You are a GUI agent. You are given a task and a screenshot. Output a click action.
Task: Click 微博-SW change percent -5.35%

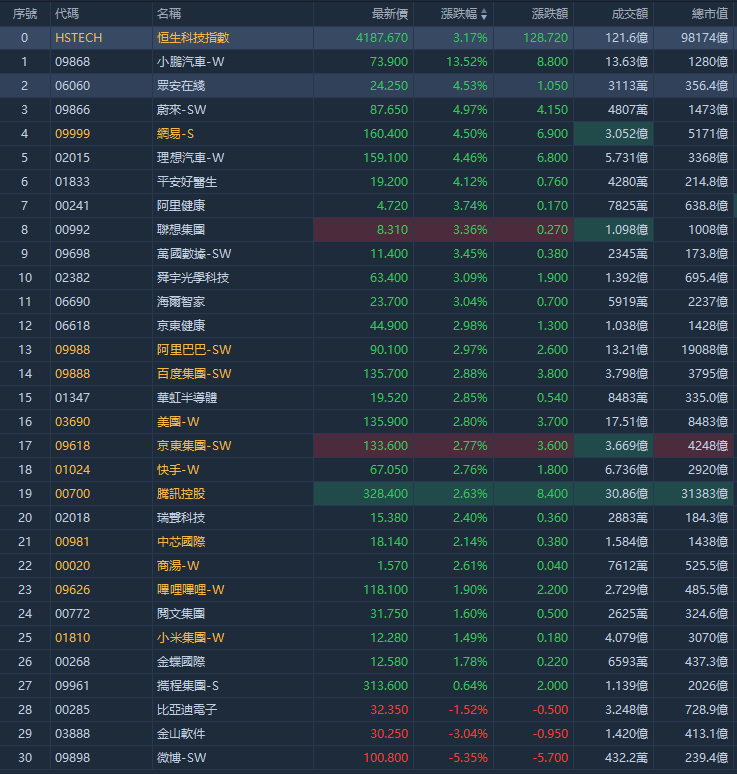coord(468,758)
